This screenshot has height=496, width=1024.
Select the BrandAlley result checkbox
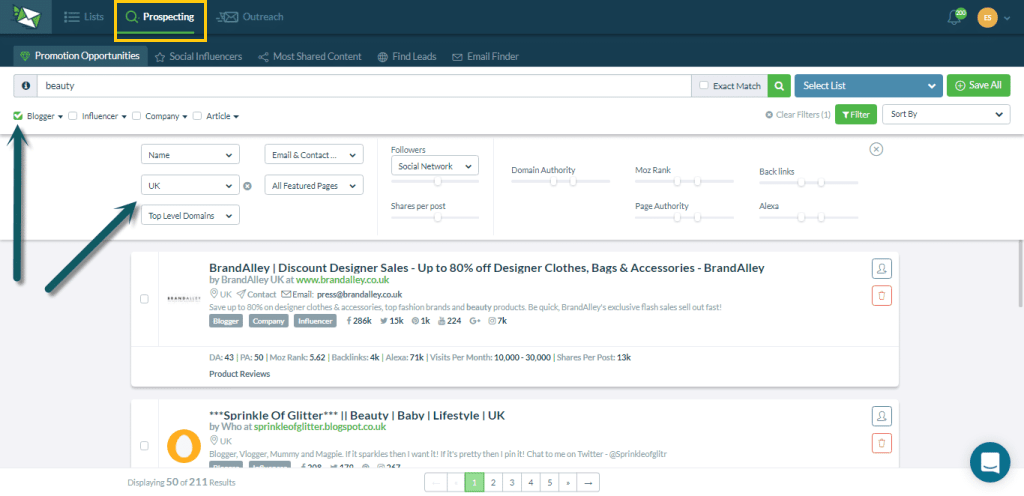pyautogui.click(x=144, y=299)
